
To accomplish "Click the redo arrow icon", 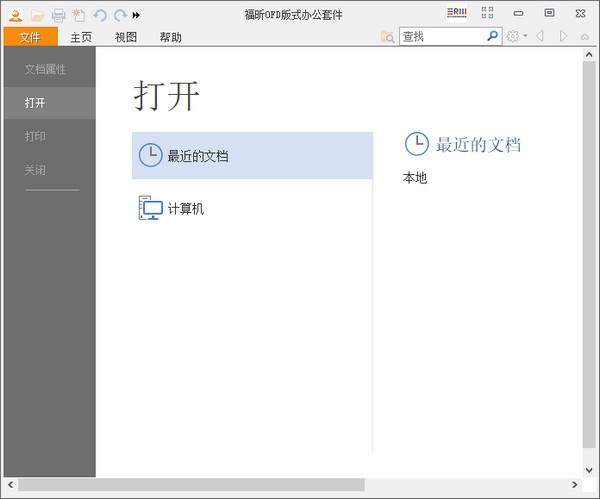I will click(120, 15).
